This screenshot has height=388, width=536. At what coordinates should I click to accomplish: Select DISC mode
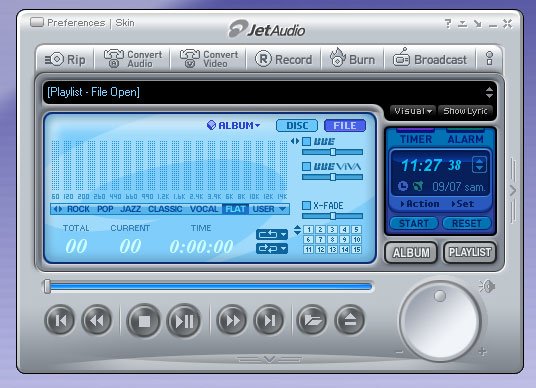297,125
